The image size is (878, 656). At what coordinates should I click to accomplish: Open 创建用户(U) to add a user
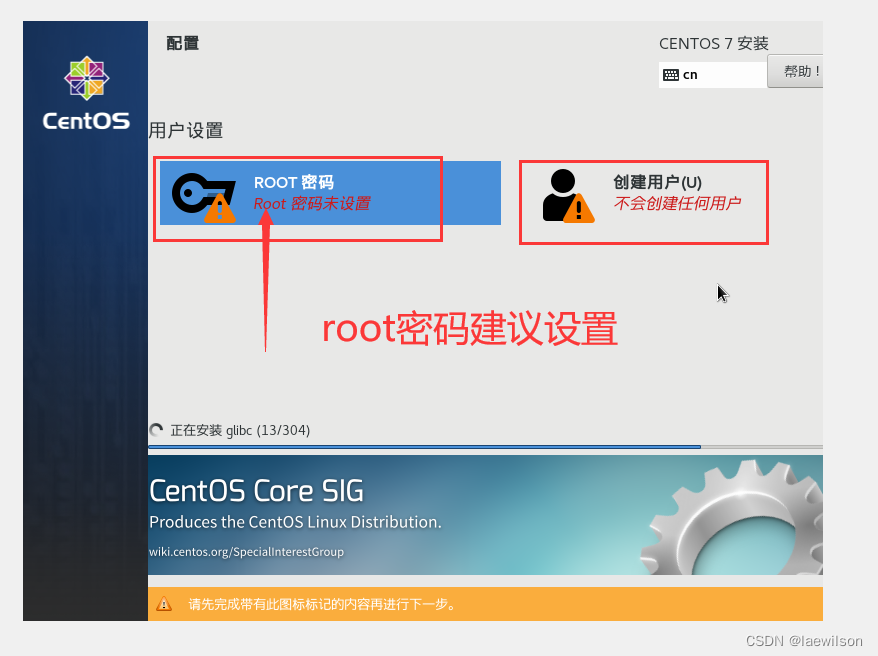[x=644, y=194]
